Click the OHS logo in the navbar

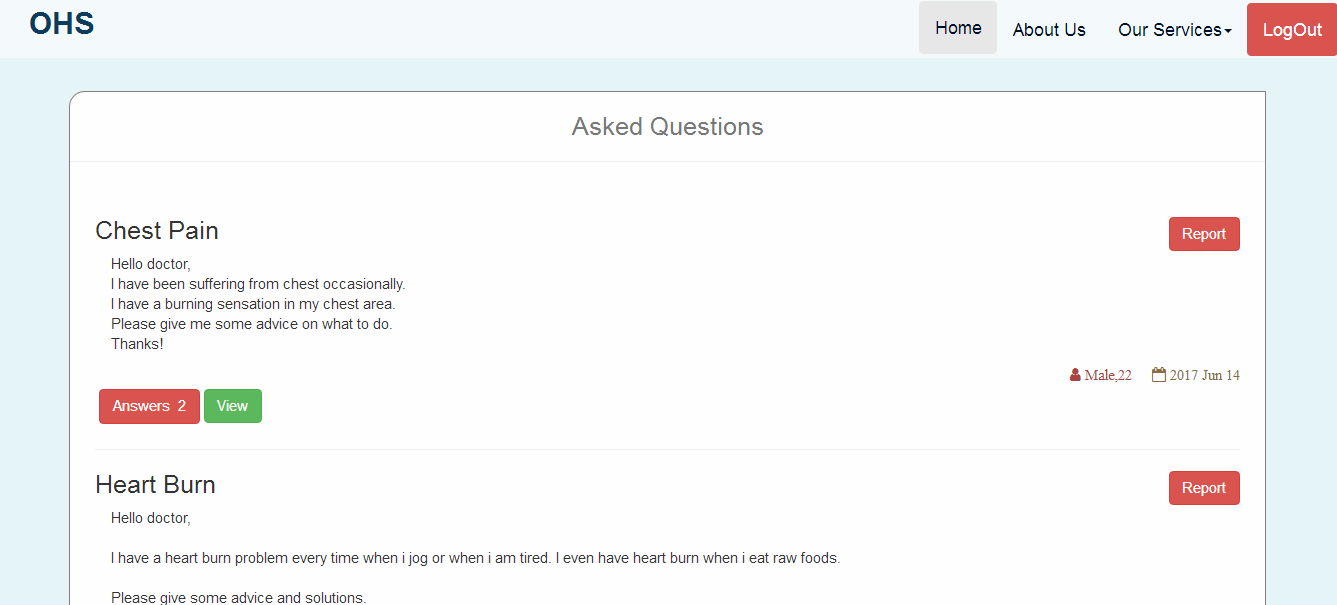62,23
